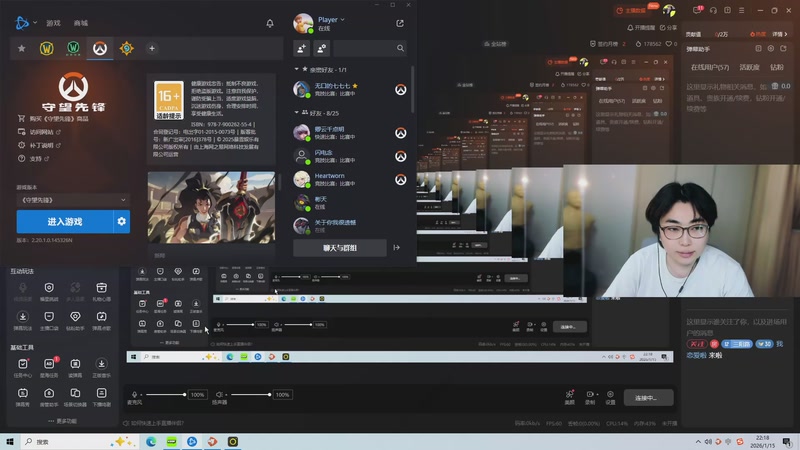The height and width of the screenshot is (450, 800).
Task: Adjust the microphone volume slider
Action: click(x=164, y=394)
